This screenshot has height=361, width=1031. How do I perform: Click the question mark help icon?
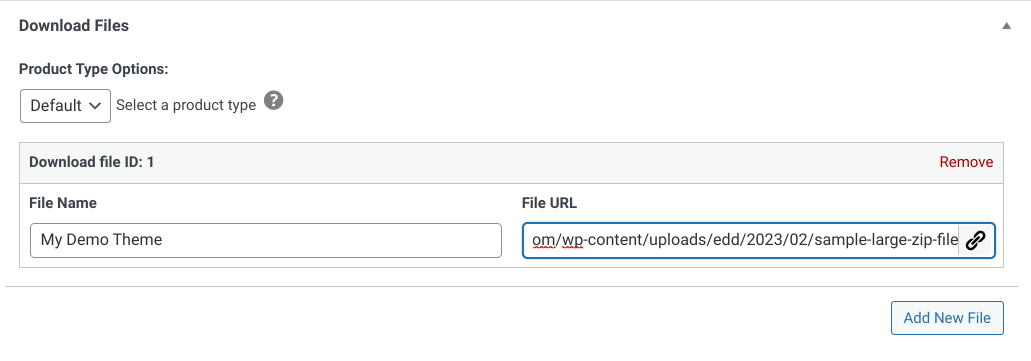click(x=274, y=101)
